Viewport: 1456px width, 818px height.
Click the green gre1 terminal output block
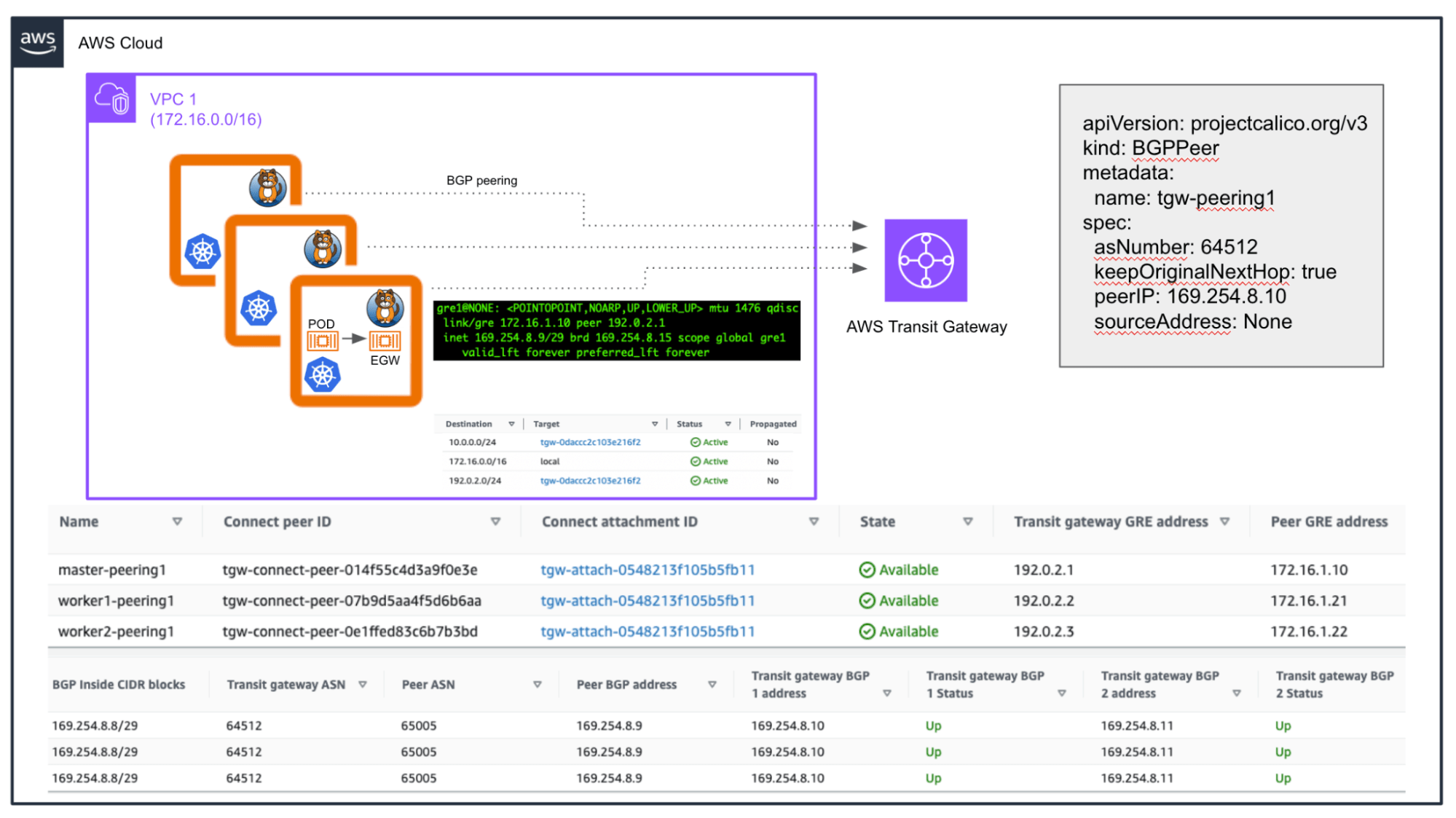point(616,330)
